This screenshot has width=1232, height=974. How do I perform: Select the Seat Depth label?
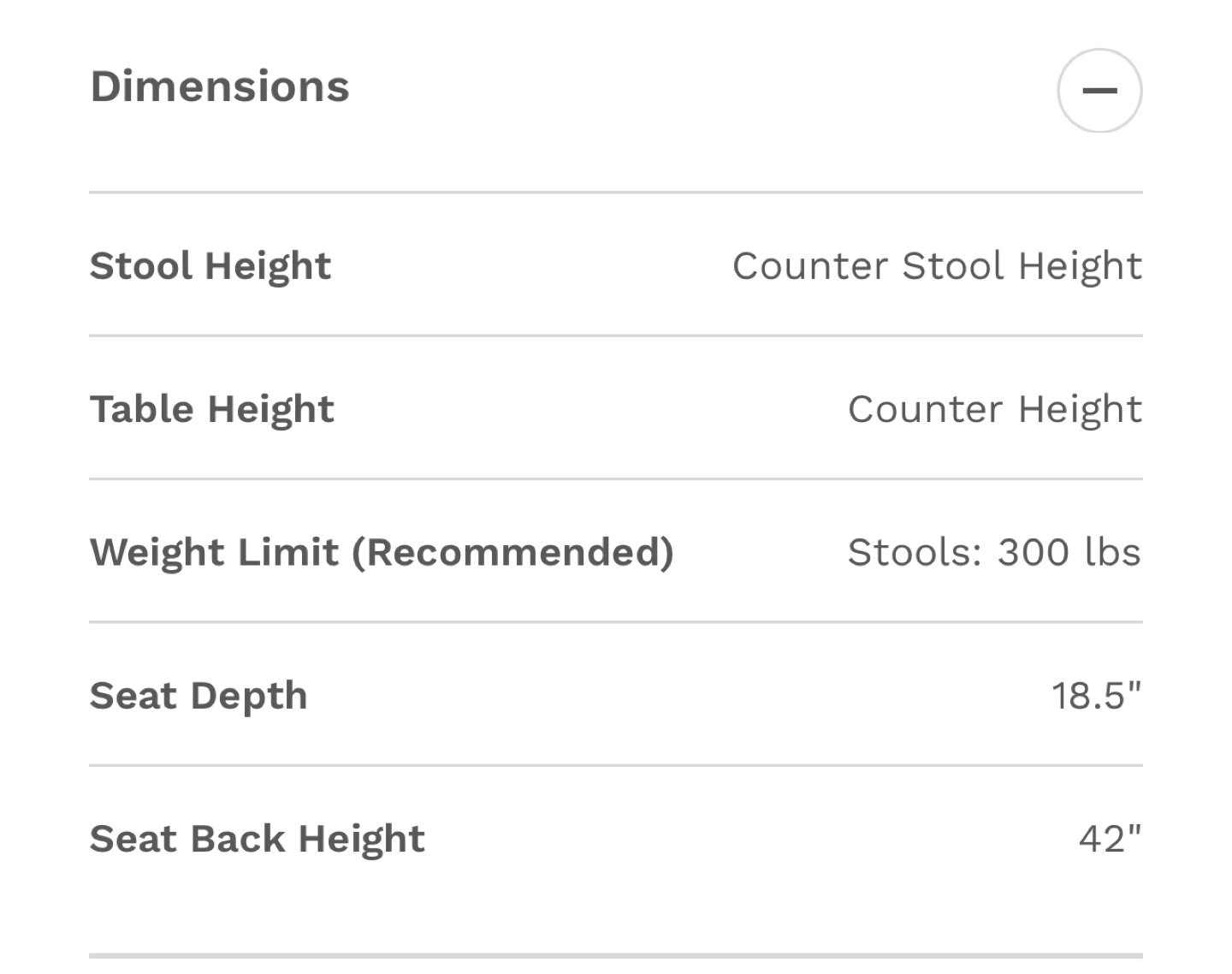click(198, 696)
